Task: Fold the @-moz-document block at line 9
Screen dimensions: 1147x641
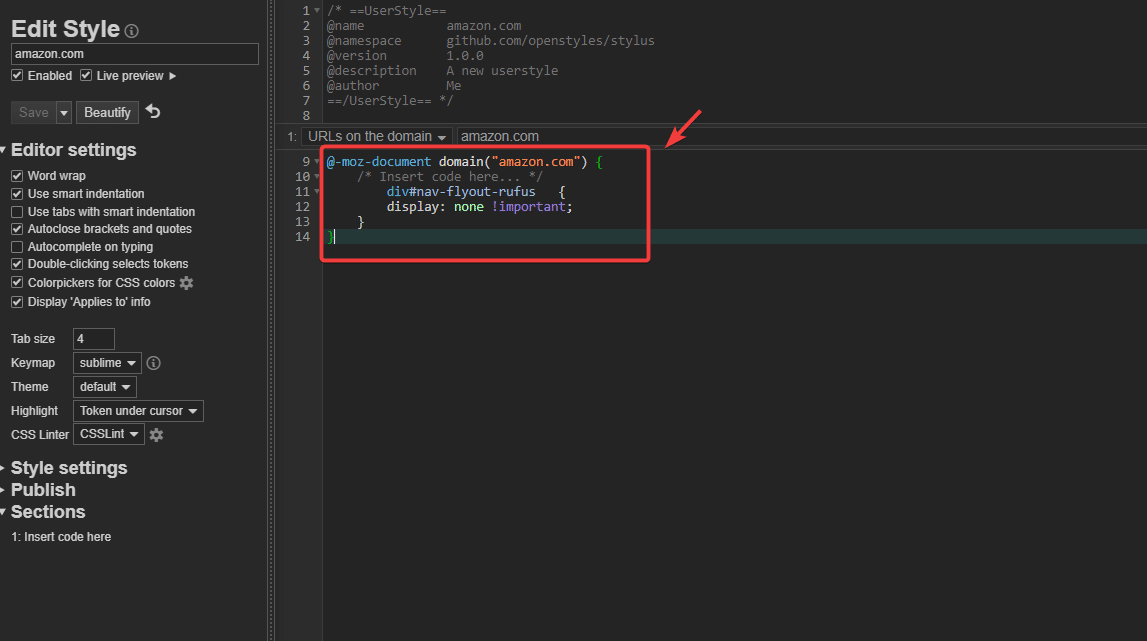Action: click(x=317, y=161)
